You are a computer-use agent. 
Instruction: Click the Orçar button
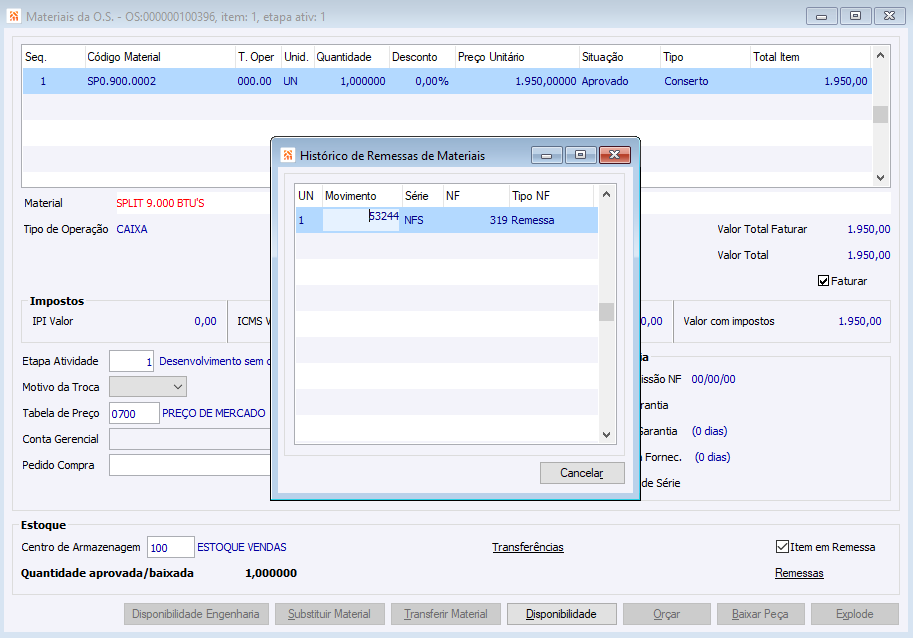point(667,614)
